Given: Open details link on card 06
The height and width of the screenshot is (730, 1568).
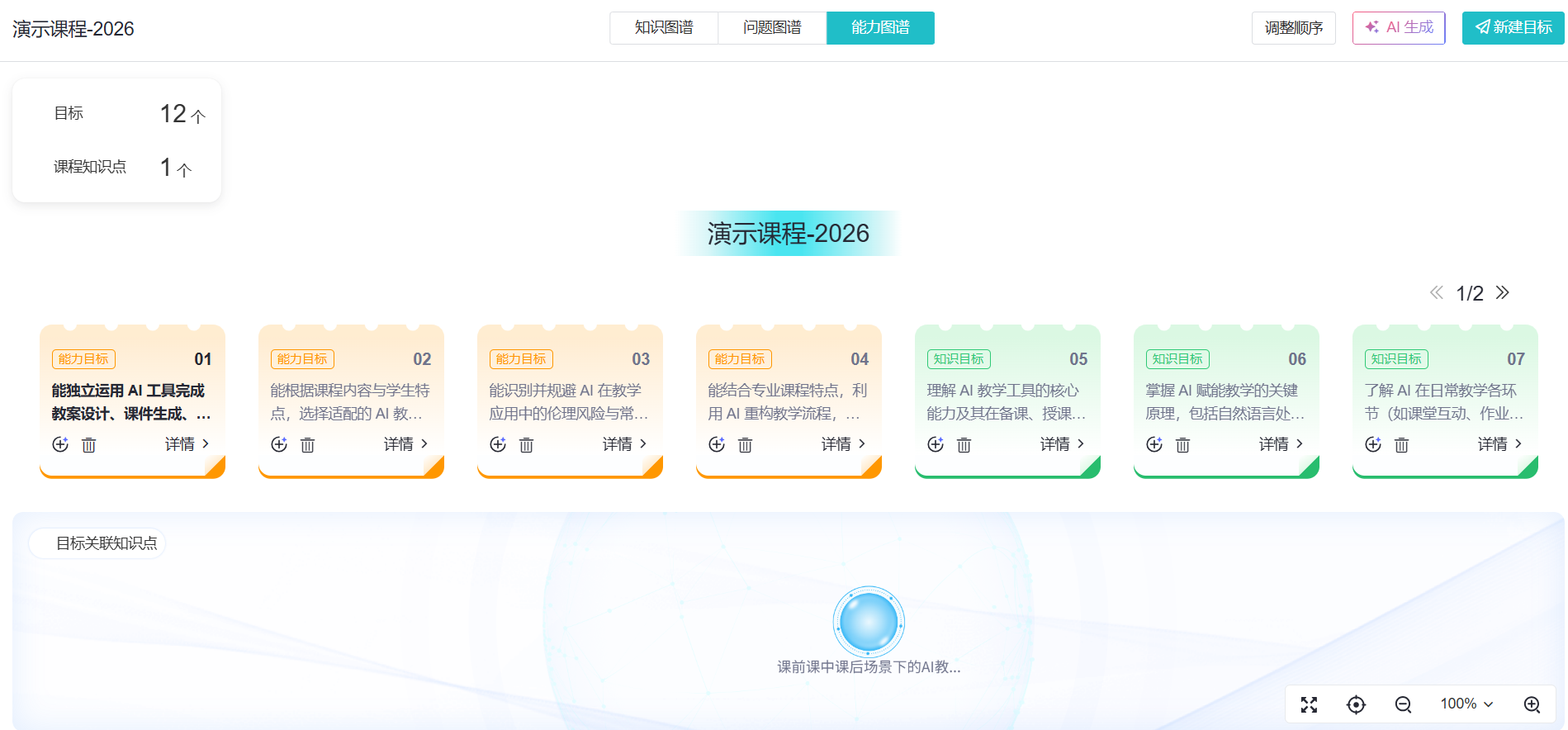Looking at the screenshot, I should [1281, 443].
